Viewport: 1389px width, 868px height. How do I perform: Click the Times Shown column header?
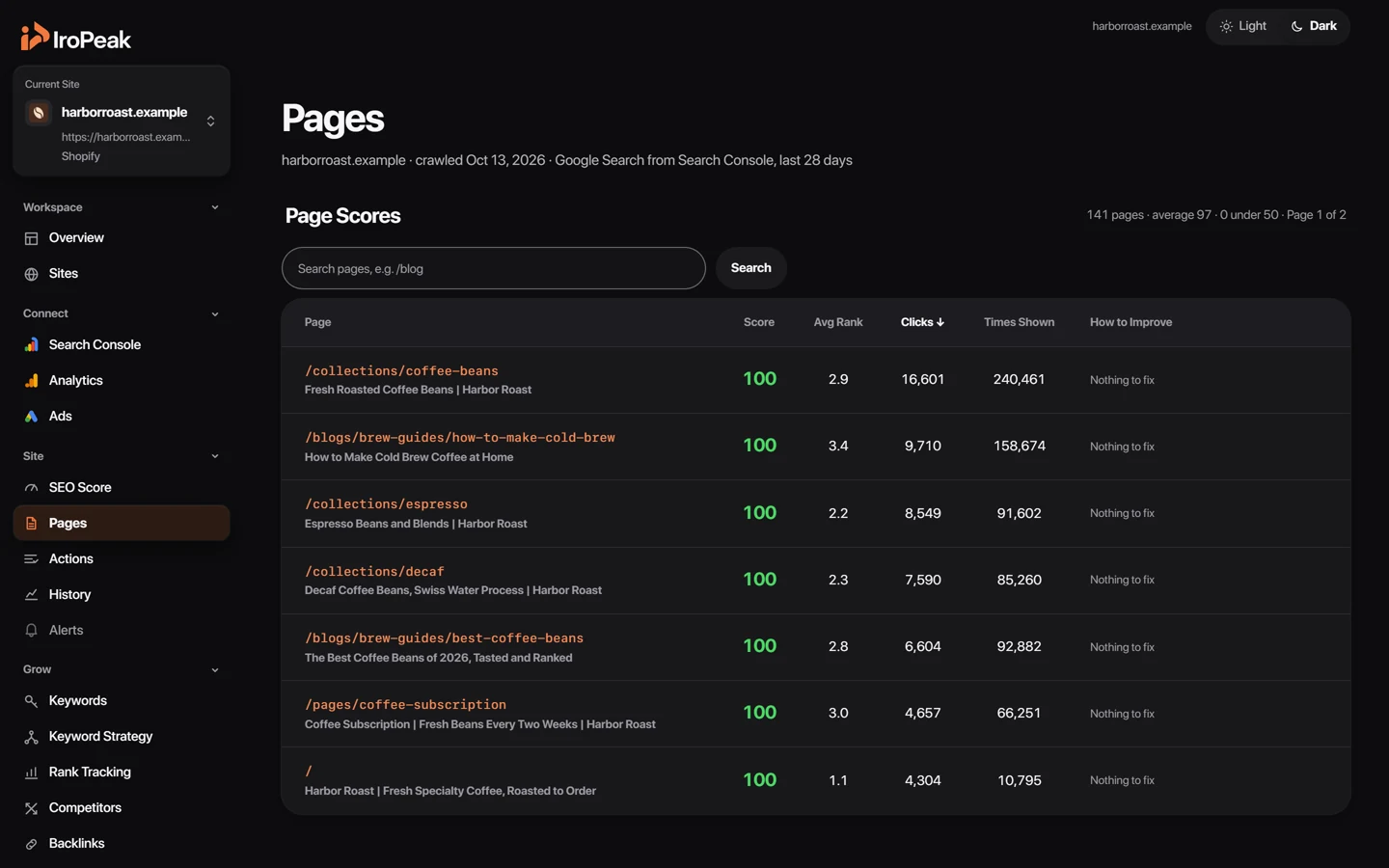tap(1019, 322)
